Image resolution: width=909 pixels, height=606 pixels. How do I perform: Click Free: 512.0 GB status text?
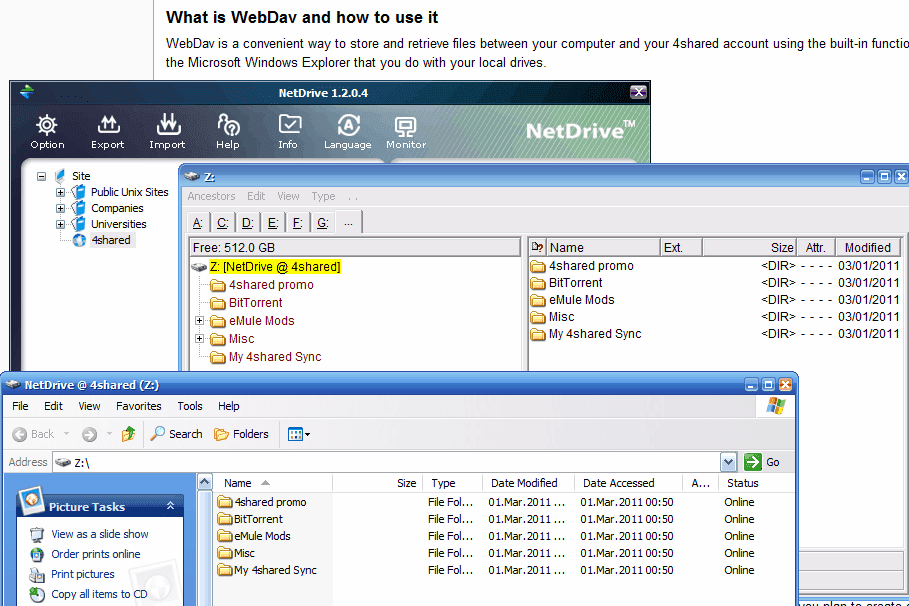tap(234, 248)
